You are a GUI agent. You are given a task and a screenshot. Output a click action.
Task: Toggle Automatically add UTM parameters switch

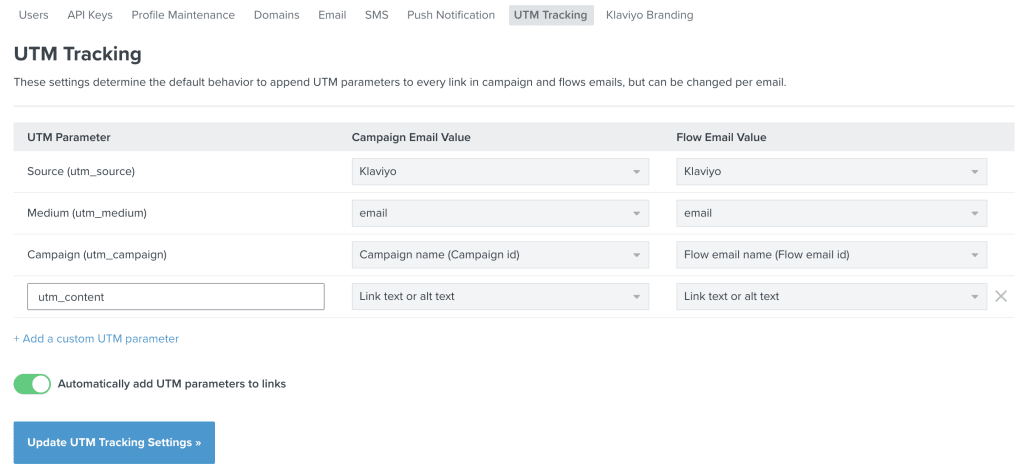(x=32, y=384)
